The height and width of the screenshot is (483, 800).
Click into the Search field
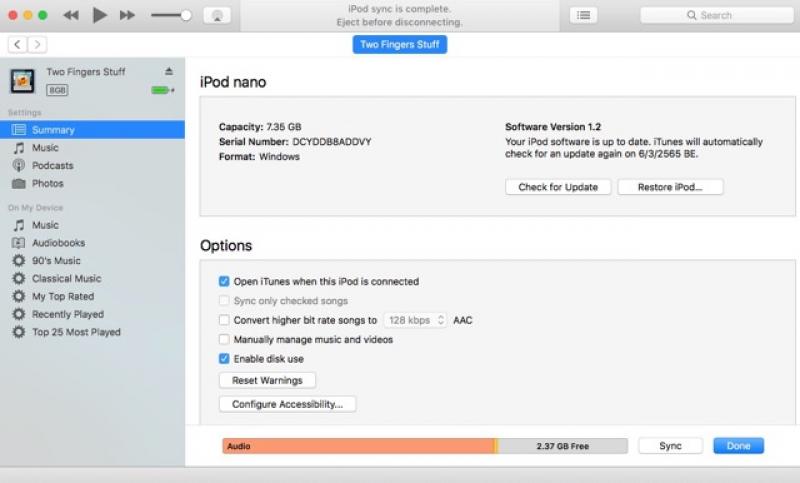pos(717,15)
